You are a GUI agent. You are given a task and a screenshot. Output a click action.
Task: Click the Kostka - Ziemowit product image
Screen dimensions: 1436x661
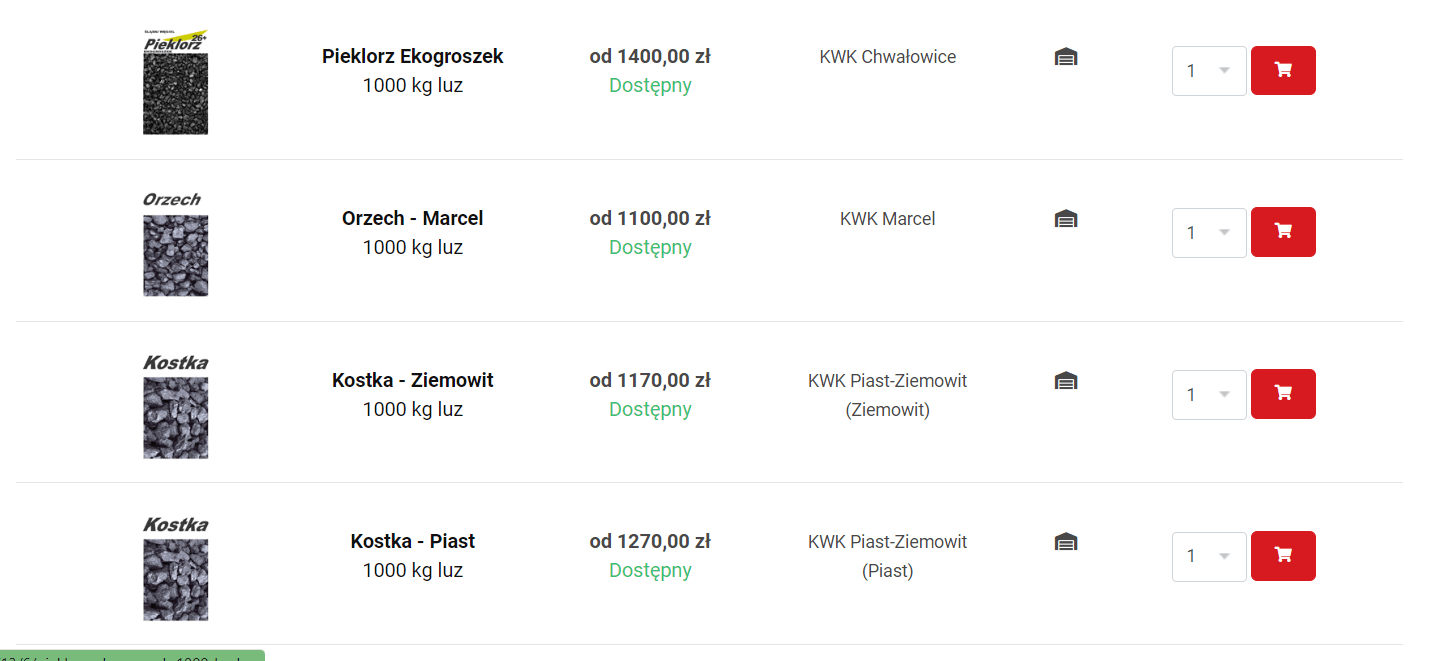point(175,407)
